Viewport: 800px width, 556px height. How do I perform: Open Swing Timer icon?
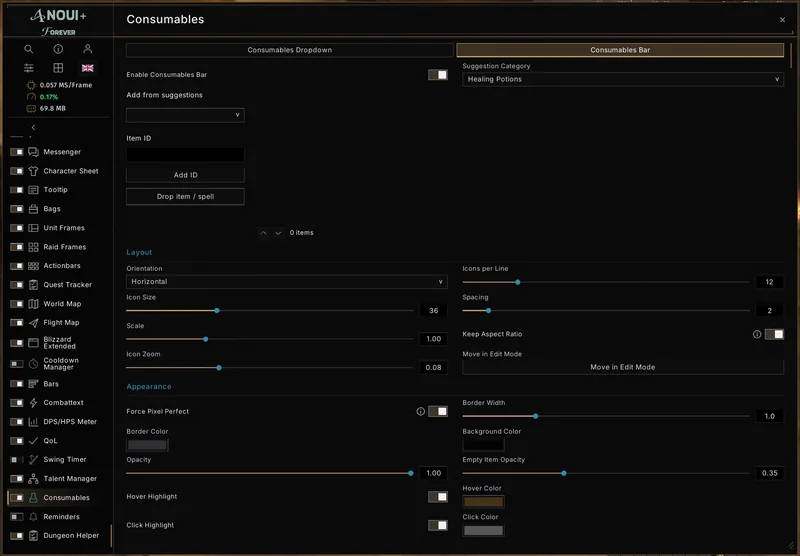pos(33,460)
